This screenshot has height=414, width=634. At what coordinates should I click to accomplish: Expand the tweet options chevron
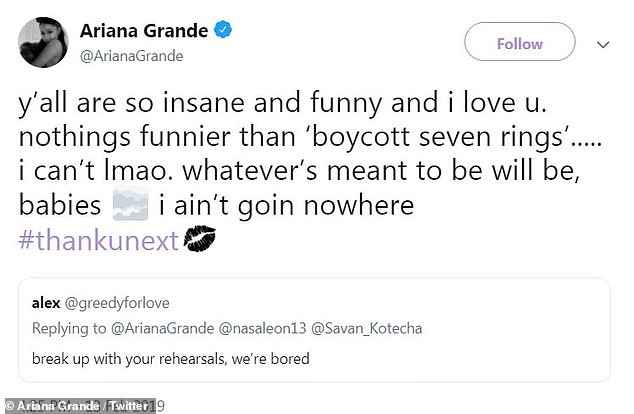[x=603, y=43]
